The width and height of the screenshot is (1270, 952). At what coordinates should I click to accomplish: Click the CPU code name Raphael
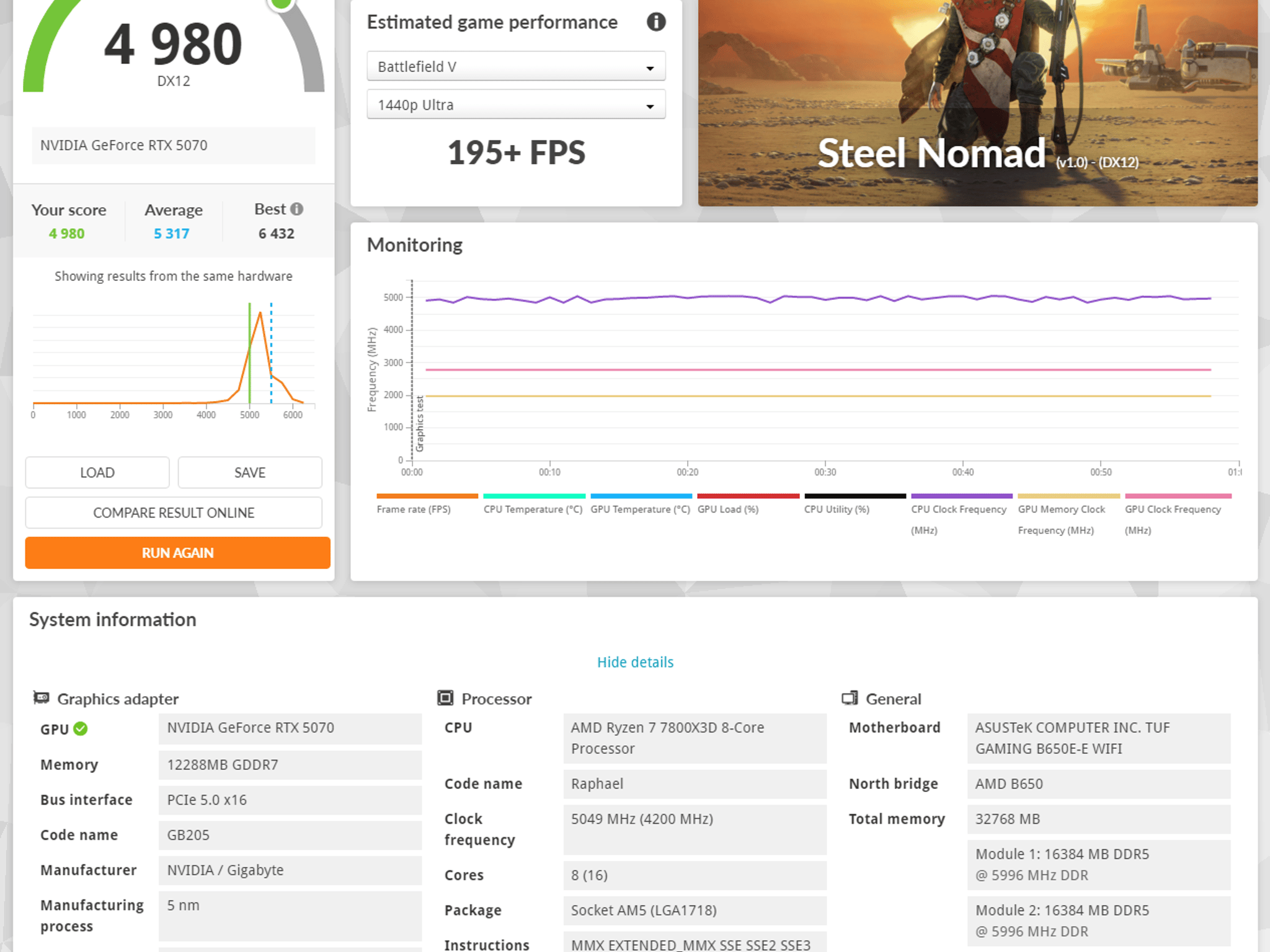click(x=695, y=784)
